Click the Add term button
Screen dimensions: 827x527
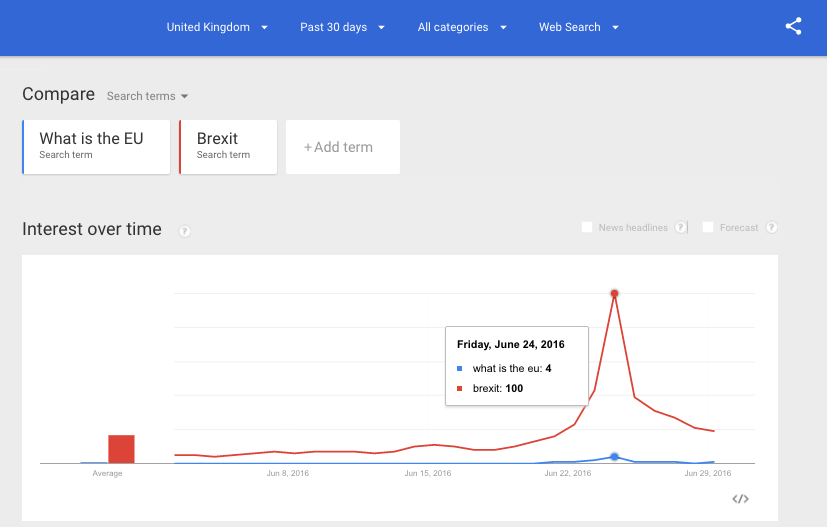tap(342, 147)
